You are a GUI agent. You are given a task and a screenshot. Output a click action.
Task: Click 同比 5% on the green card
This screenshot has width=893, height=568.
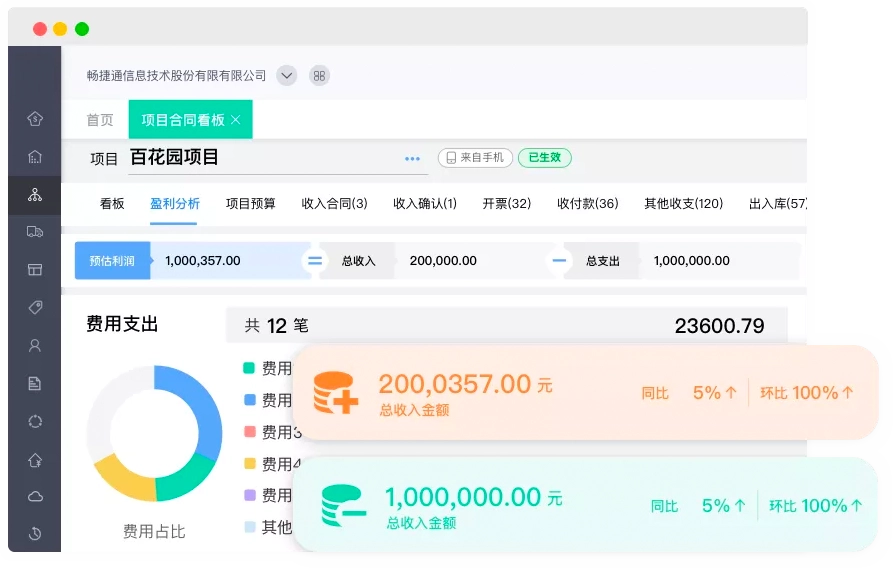[x=698, y=505]
